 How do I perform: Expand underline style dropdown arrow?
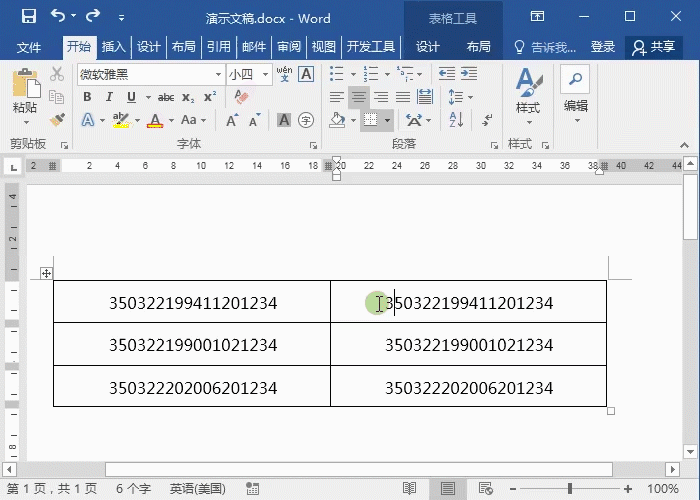[148, 97]
